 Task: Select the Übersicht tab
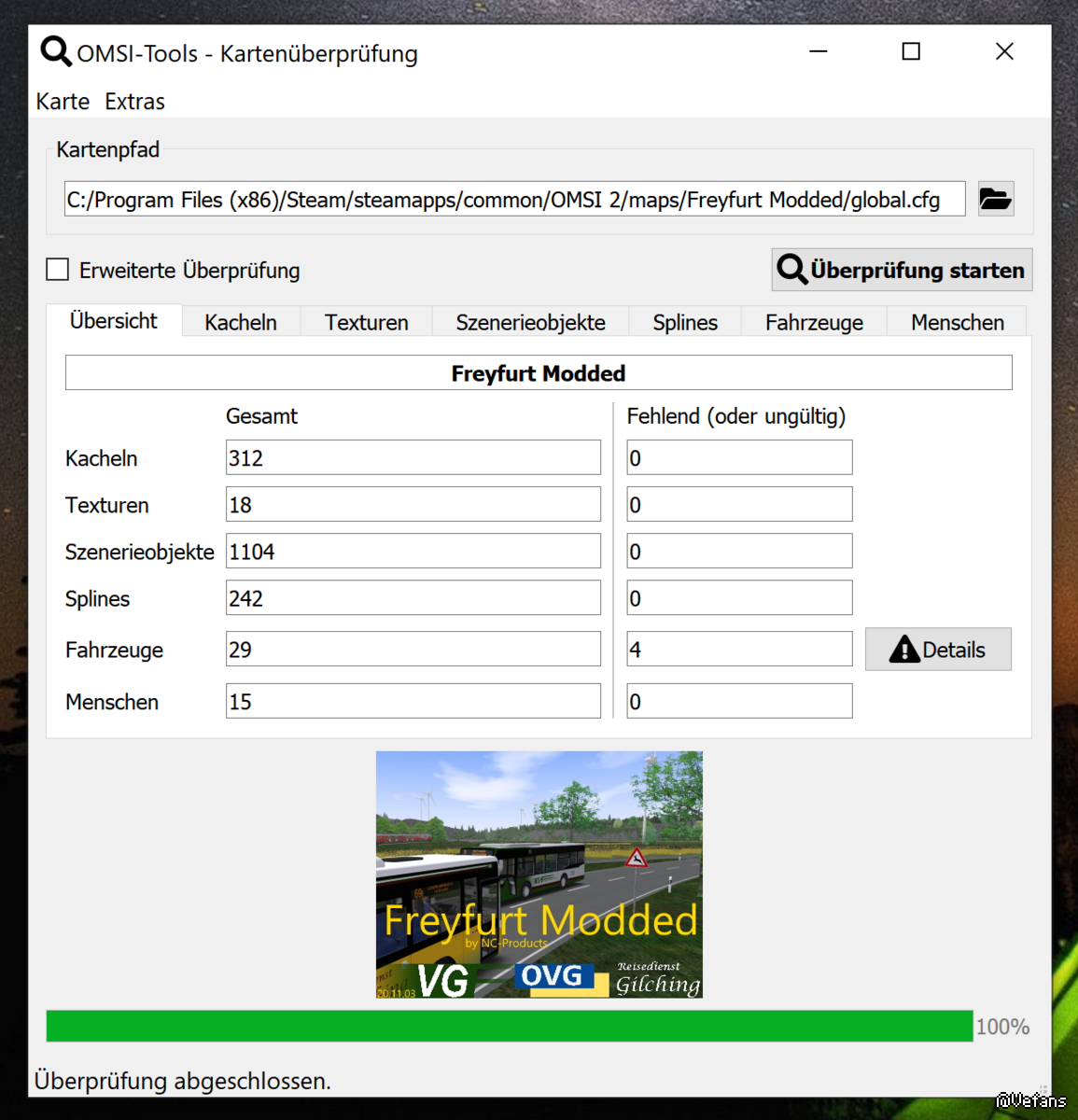pyautogui.click(x=114, y=321)
